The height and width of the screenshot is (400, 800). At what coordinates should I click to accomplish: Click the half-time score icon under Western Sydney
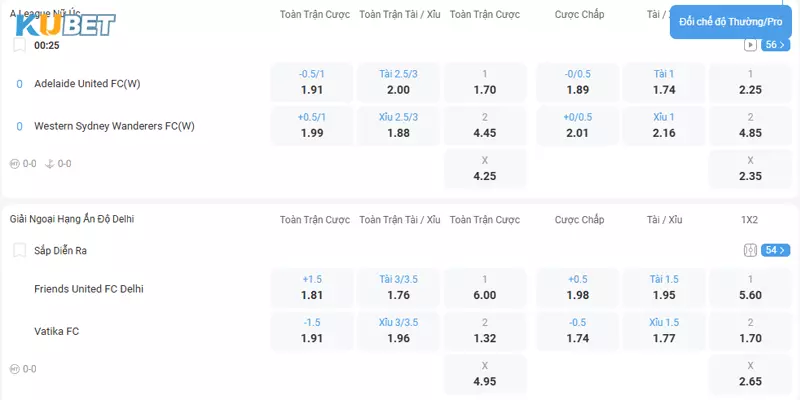click(x=14, y=164)
